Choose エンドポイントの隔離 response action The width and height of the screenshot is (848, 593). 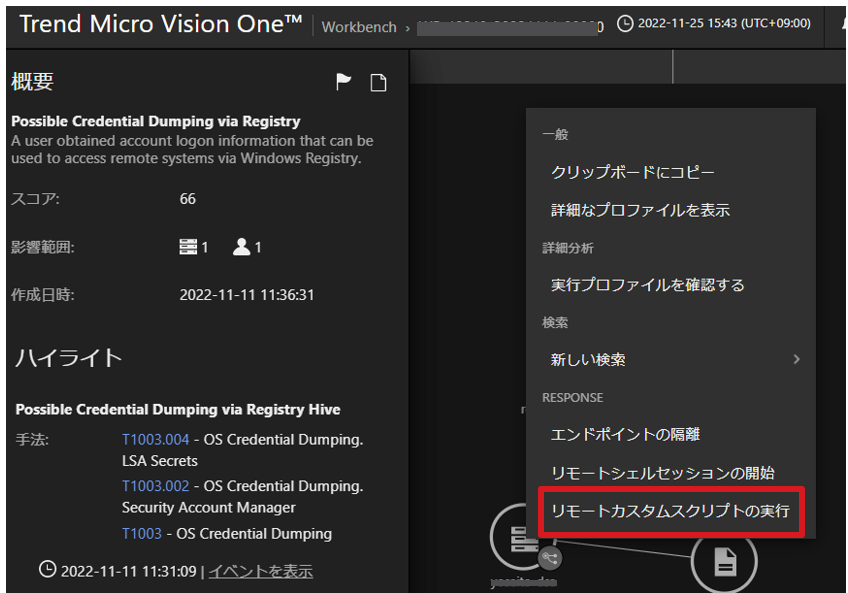click(x=625, y=435)
